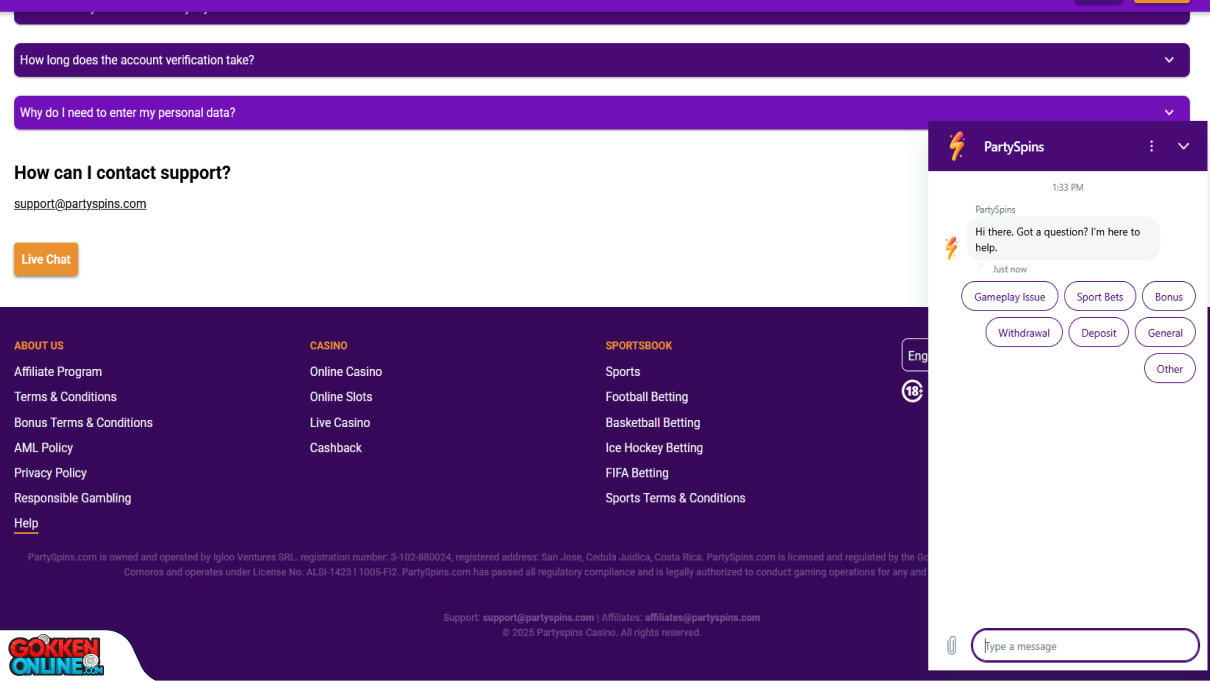The height and width of the screenshot is (681, 1210).
Task: Click chevron on personal data question
Action: tap(1169, 113)
